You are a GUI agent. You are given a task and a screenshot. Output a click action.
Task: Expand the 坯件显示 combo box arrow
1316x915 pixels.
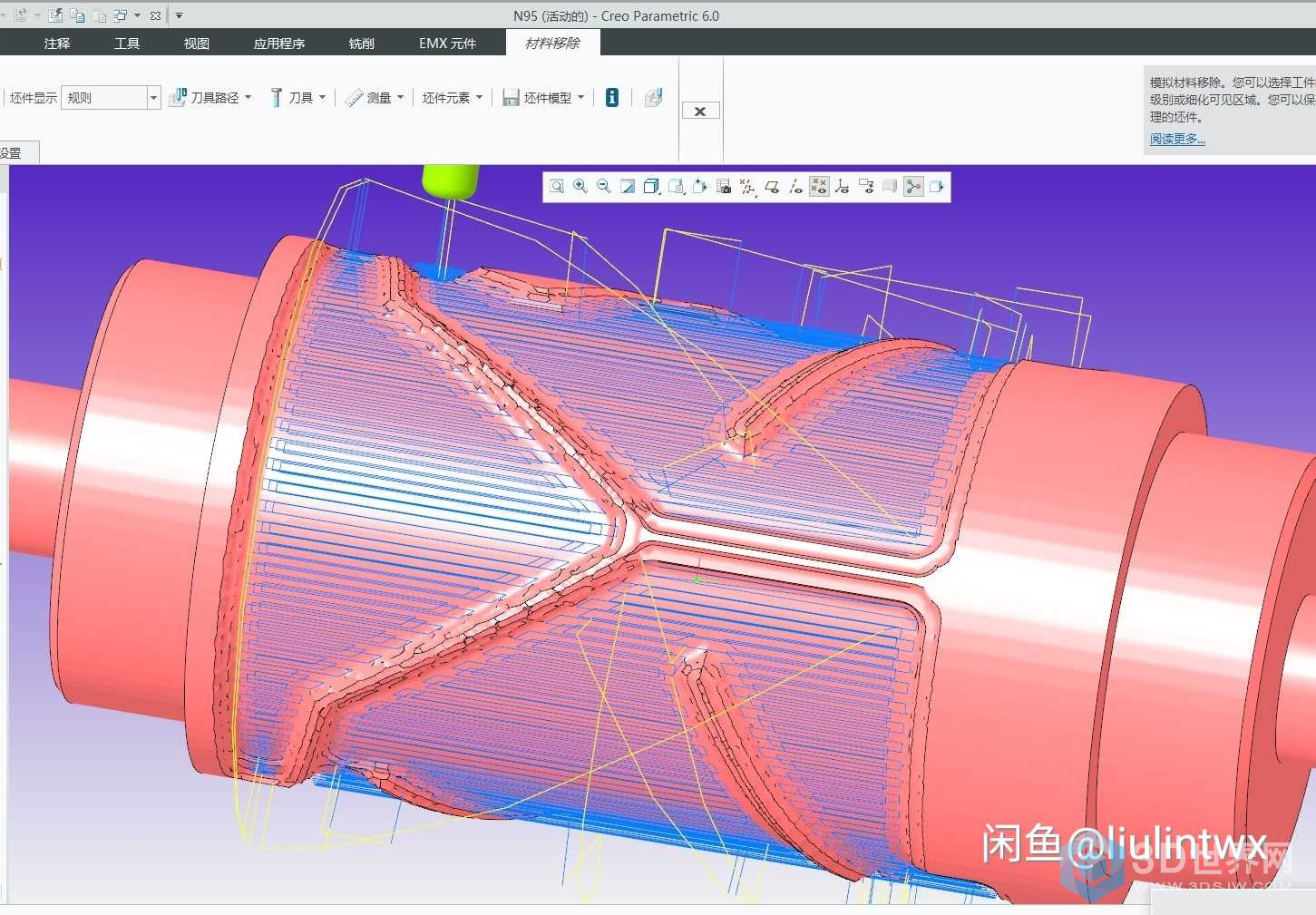tap(153, 98)
